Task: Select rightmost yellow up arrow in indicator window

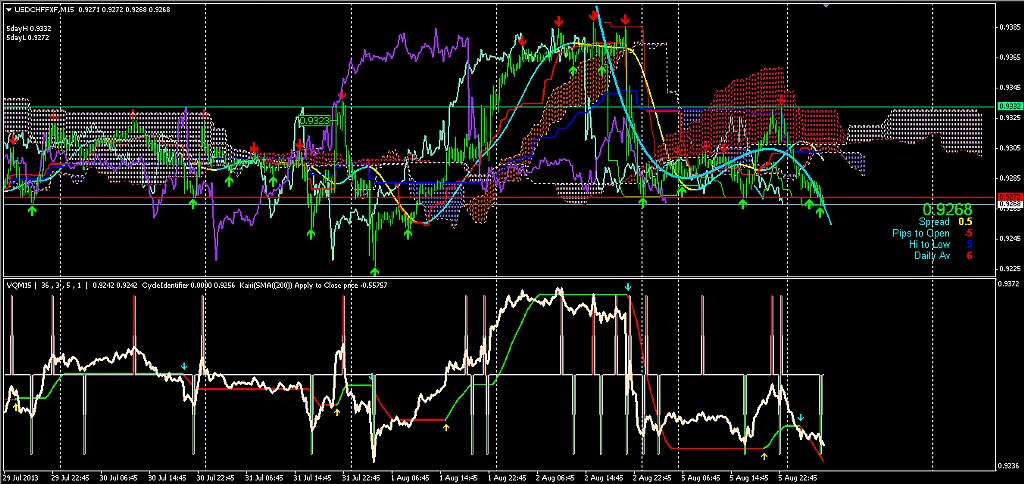Action: [765, 455]
